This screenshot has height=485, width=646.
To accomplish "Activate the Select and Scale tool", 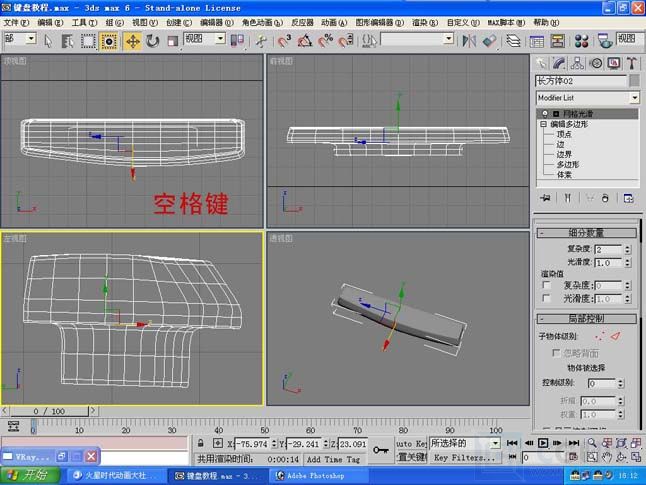I will [x=173, y=41].
